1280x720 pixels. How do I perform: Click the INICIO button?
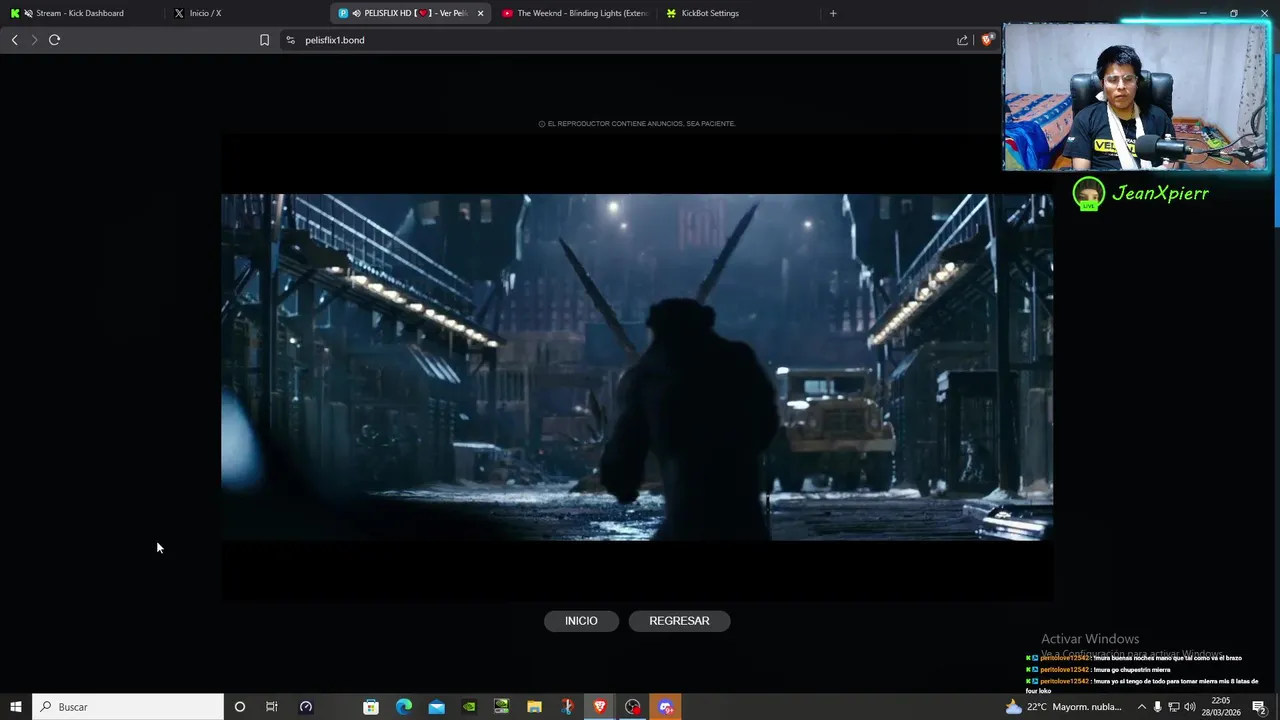[x=581, y=621]
